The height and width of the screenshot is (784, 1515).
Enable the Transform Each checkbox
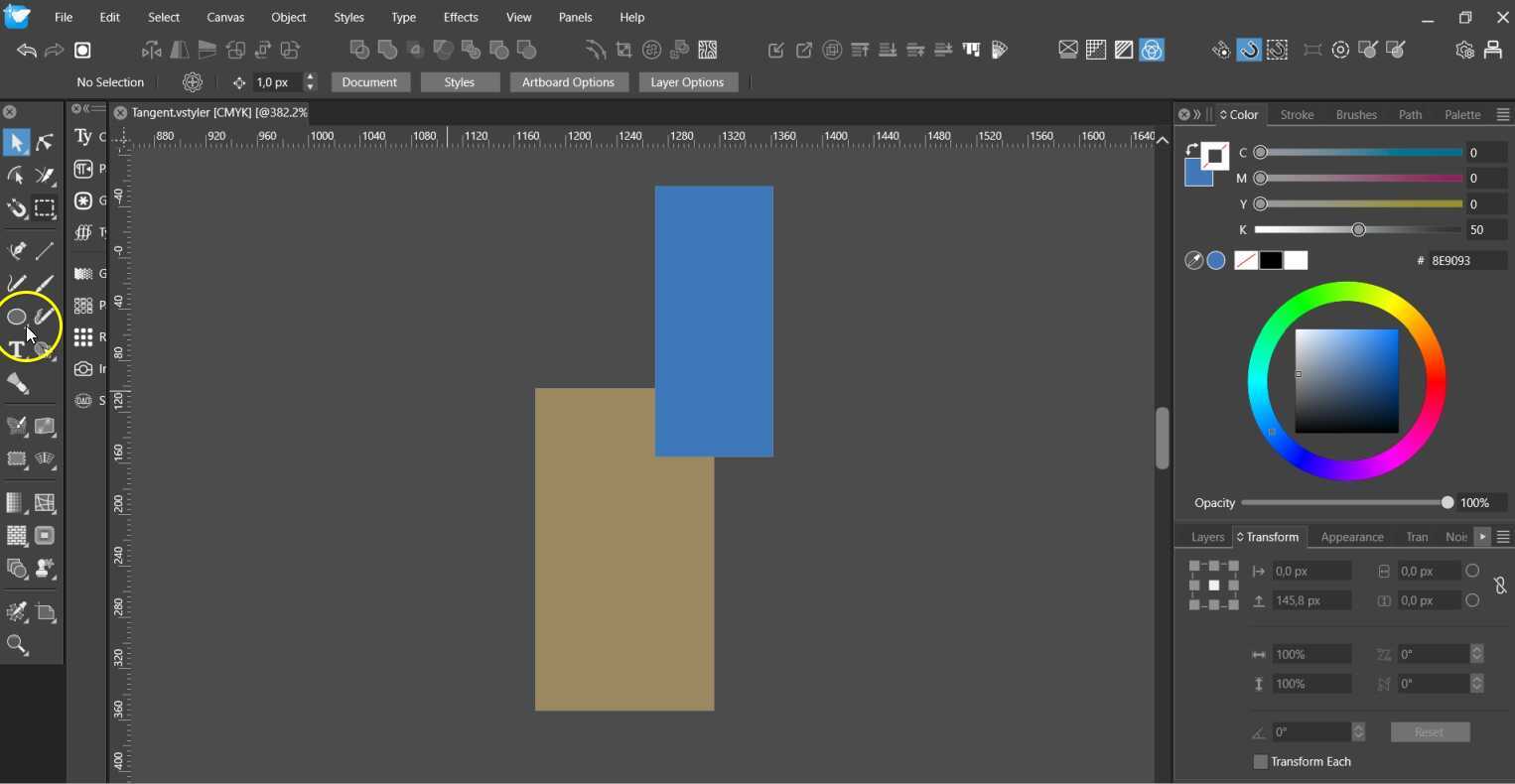click(1260, 762)
